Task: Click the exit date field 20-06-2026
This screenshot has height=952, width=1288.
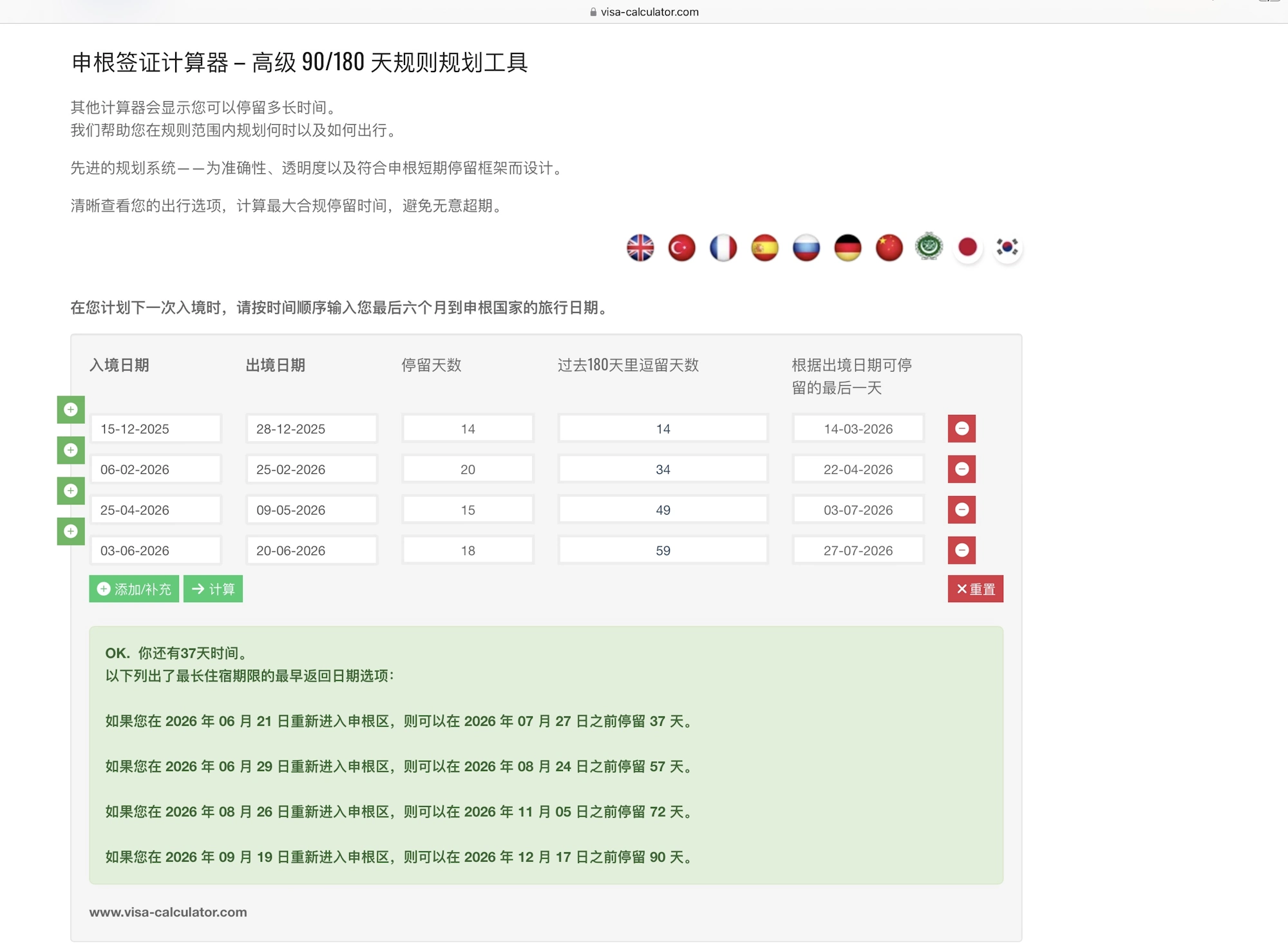Action: click(x=312, y=551)
